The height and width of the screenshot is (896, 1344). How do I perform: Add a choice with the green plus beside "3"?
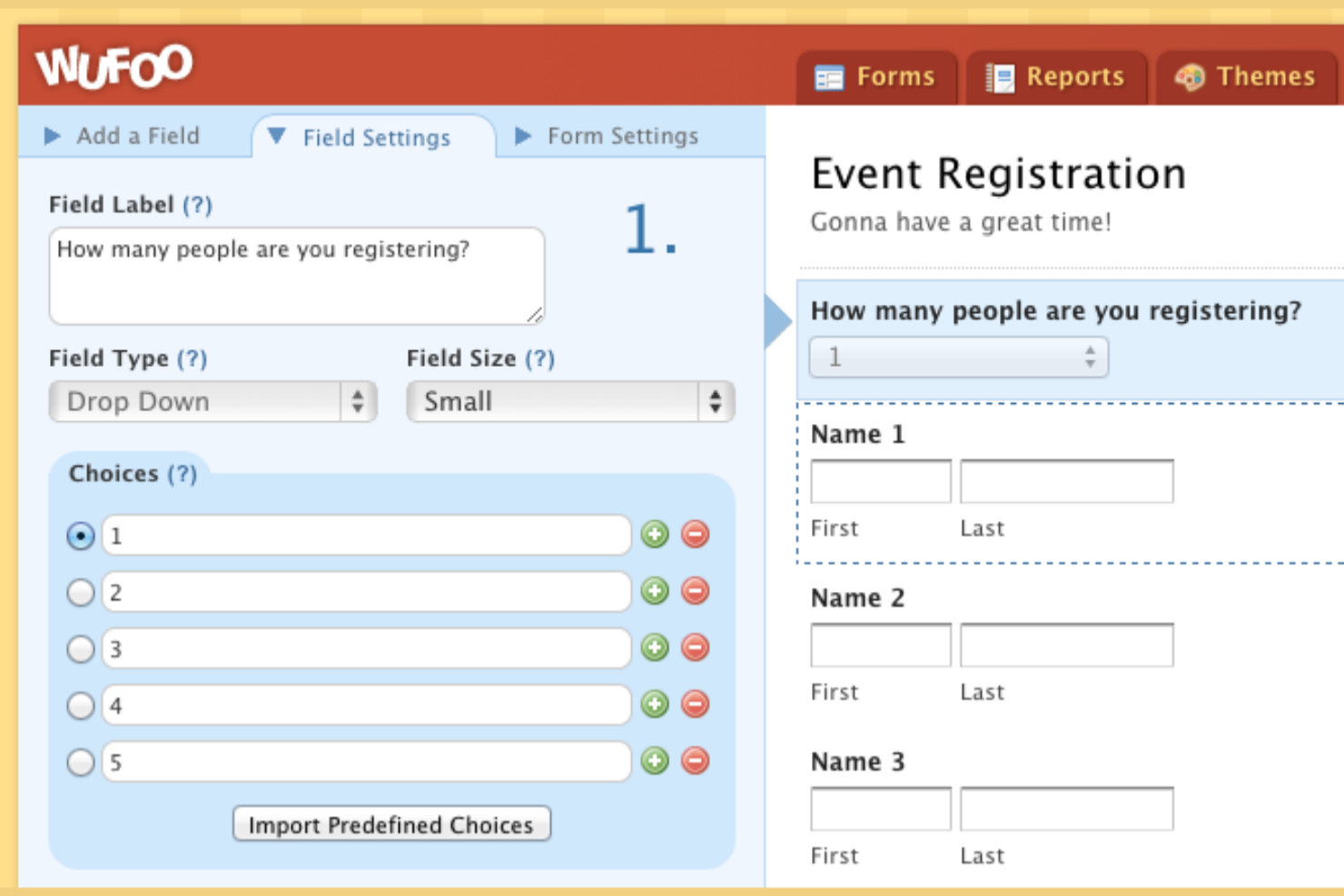pos(656,648)
